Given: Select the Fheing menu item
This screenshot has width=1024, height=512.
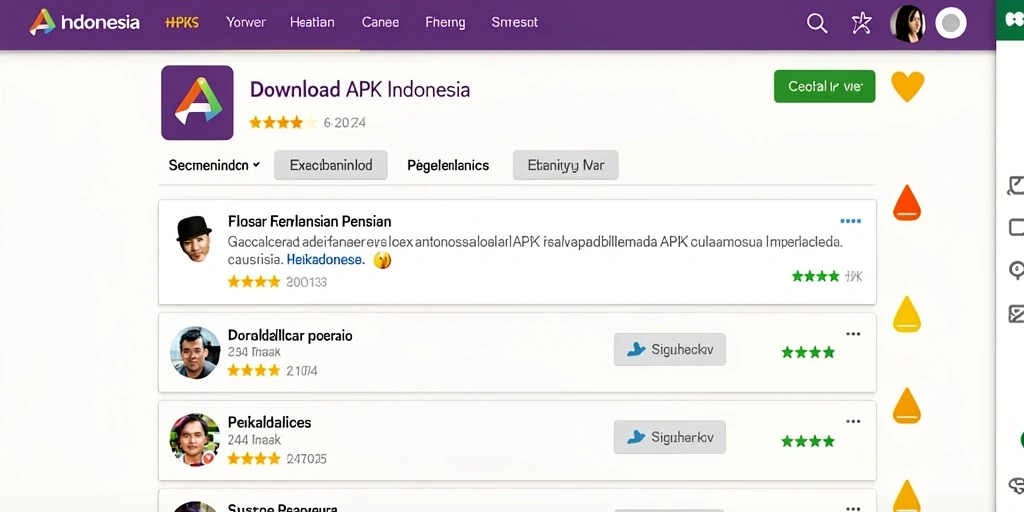Looking at the screenshot, I should 445,23.
